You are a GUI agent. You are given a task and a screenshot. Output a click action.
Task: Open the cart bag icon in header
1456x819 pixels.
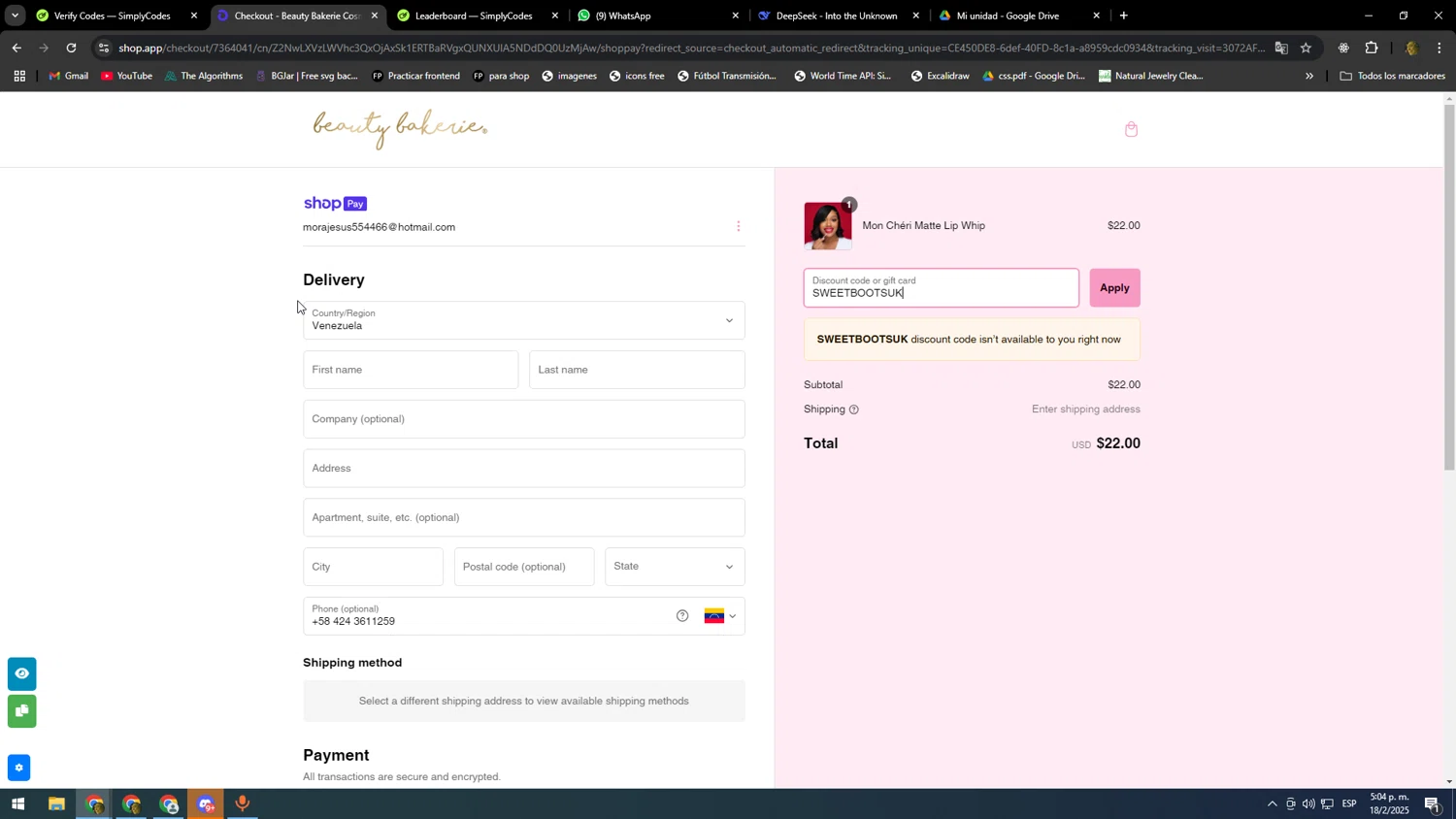tap(1131, 129)
